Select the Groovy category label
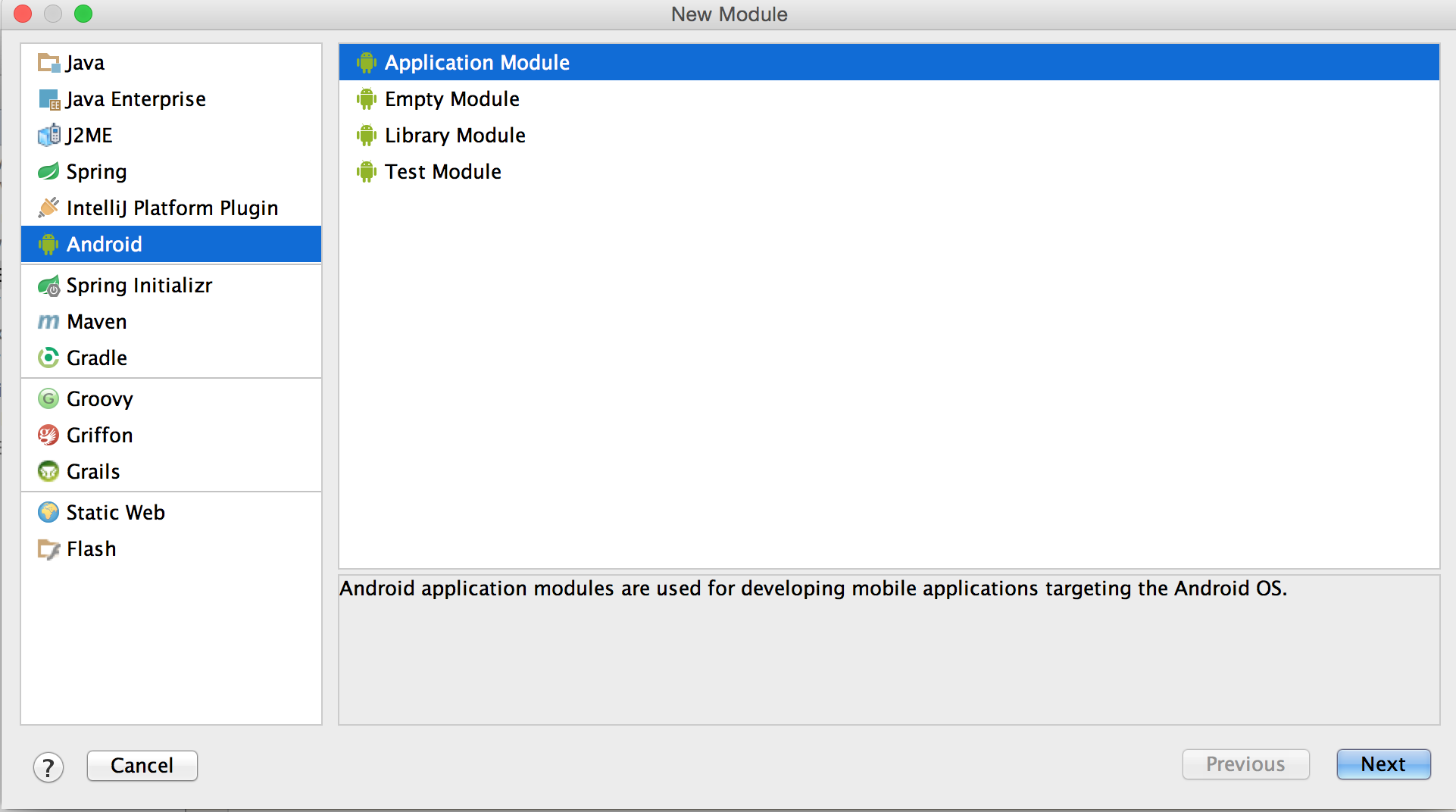This screenshot has height=812, width=1456. tap(100, 399)
